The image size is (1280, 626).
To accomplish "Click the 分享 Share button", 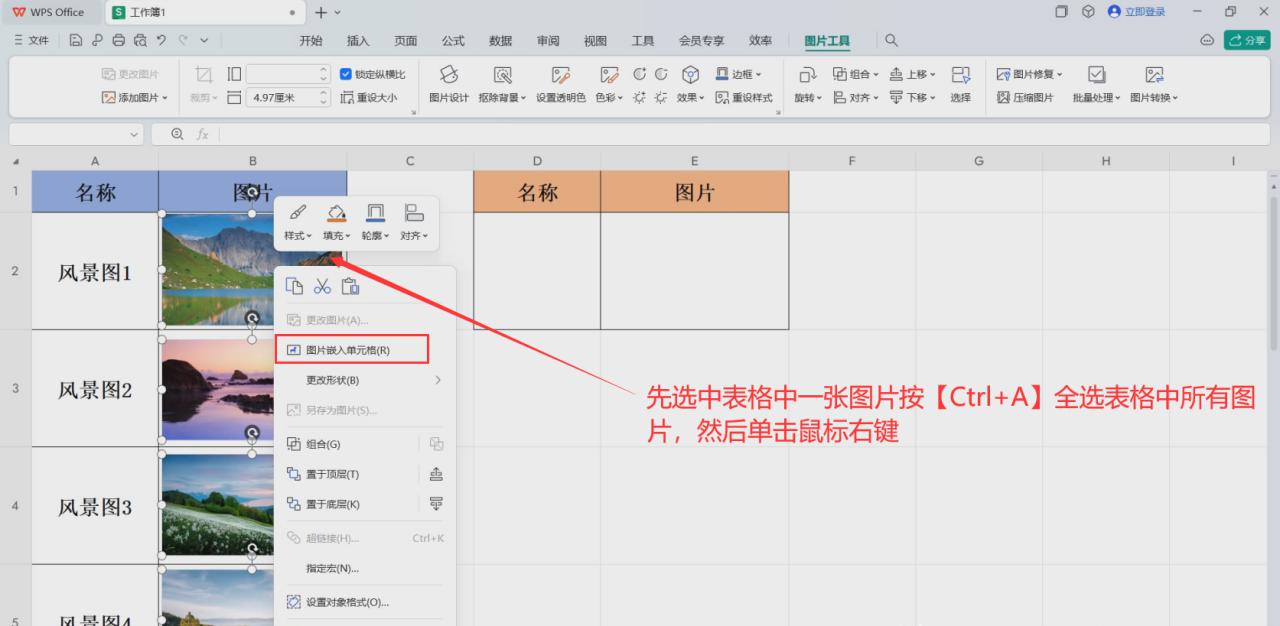I will pyautogui.click(x=1248, y=40).
